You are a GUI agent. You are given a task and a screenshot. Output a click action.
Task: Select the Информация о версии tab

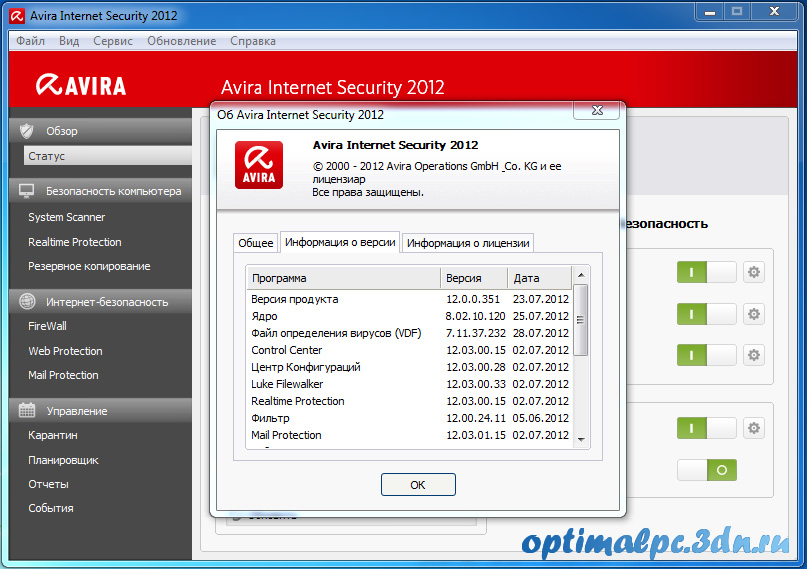[340, 242]
